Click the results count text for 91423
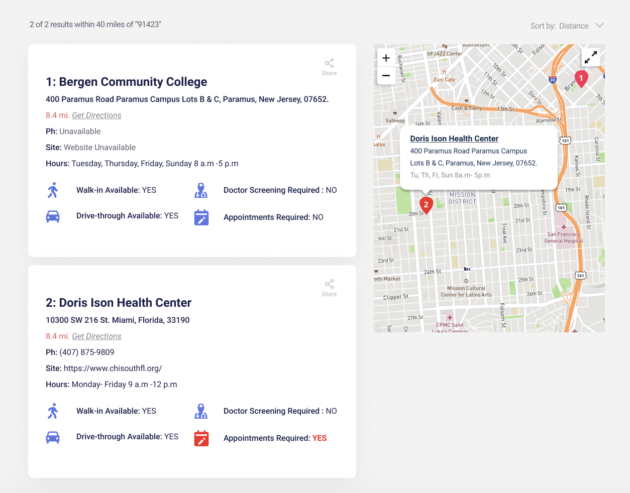This screenshot has width=630, height=493. [x=95, y=25]
